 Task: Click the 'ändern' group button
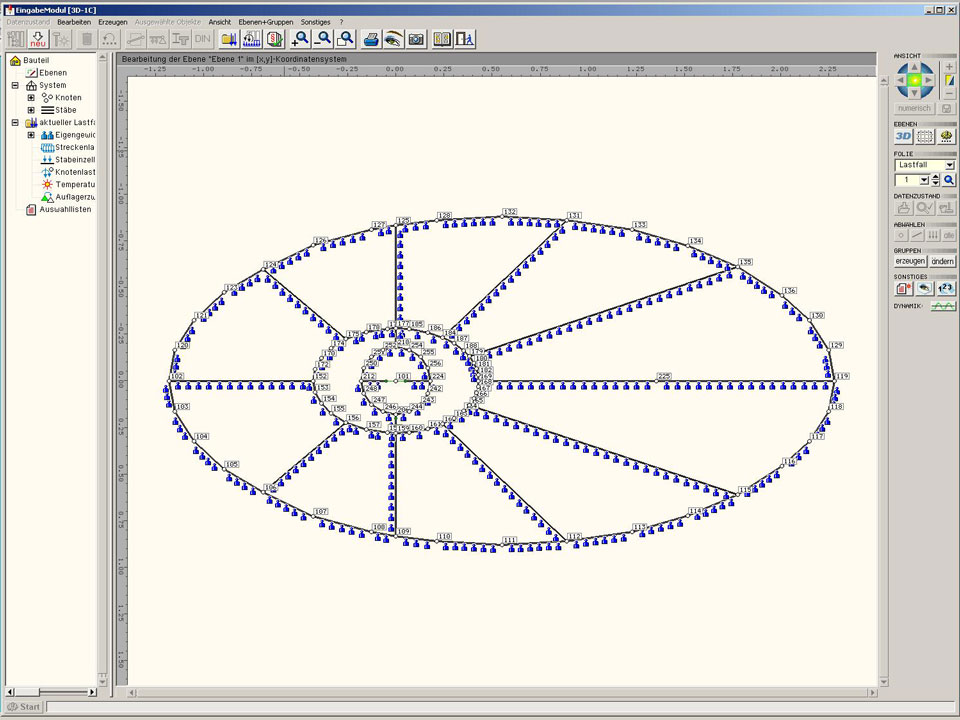coord(942,261)
